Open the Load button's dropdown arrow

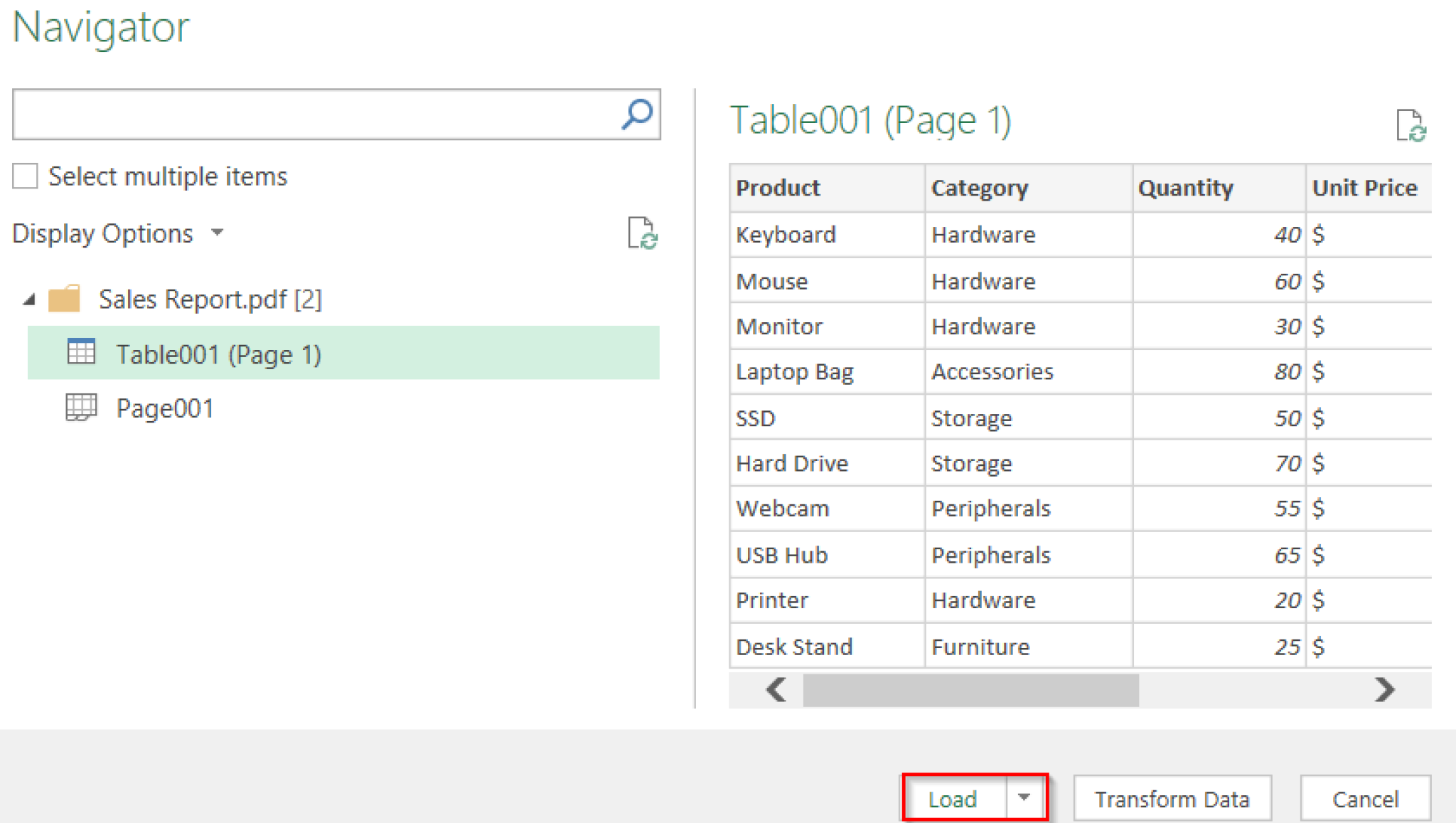click(1024, 798)
